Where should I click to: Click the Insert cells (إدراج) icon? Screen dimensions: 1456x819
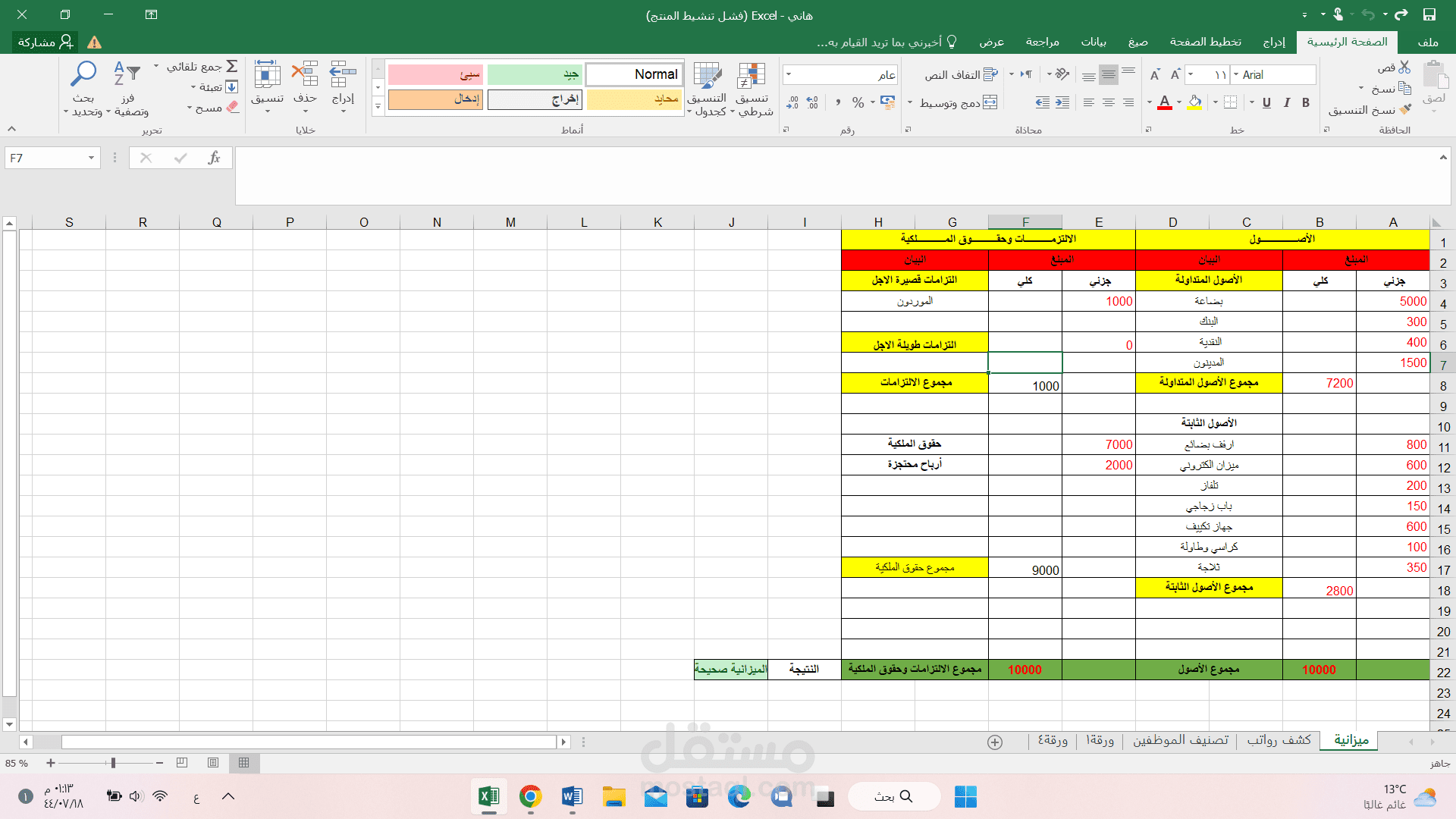(x=343, y=74)
